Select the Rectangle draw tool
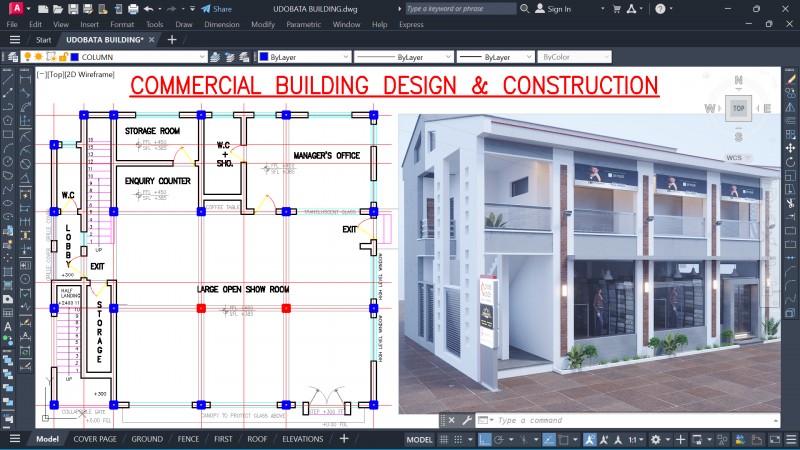 click(8, 134)
